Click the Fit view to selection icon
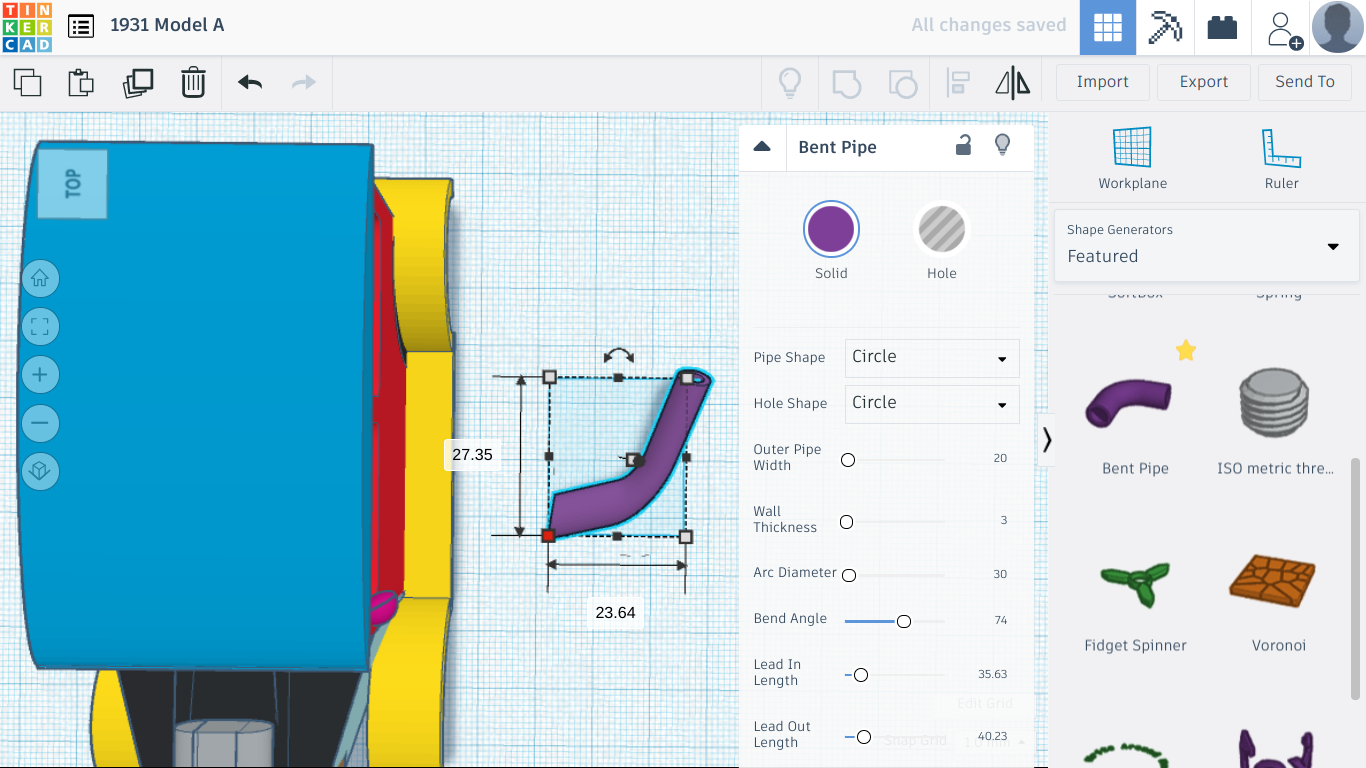The height and width of the screenshot is (768, 1366). tap(40, 326)
